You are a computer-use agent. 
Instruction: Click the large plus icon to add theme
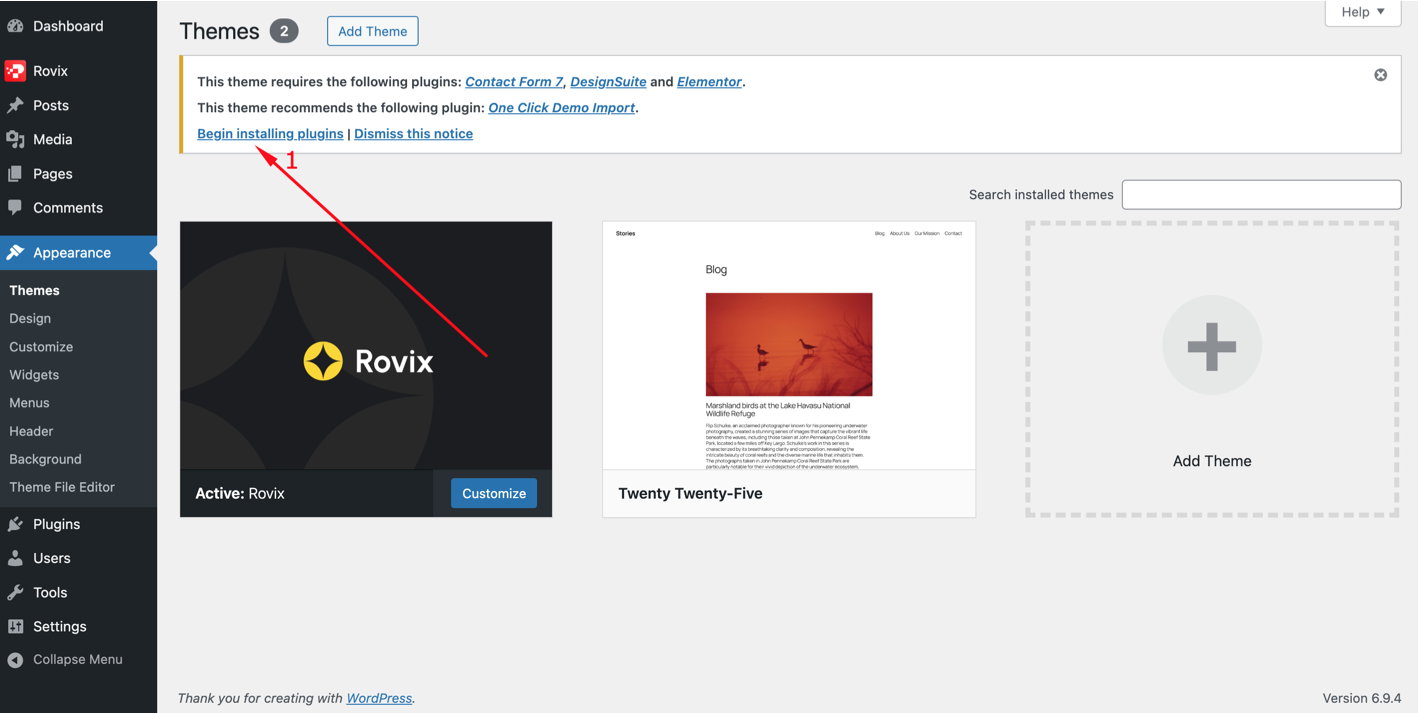point(1212,345)
